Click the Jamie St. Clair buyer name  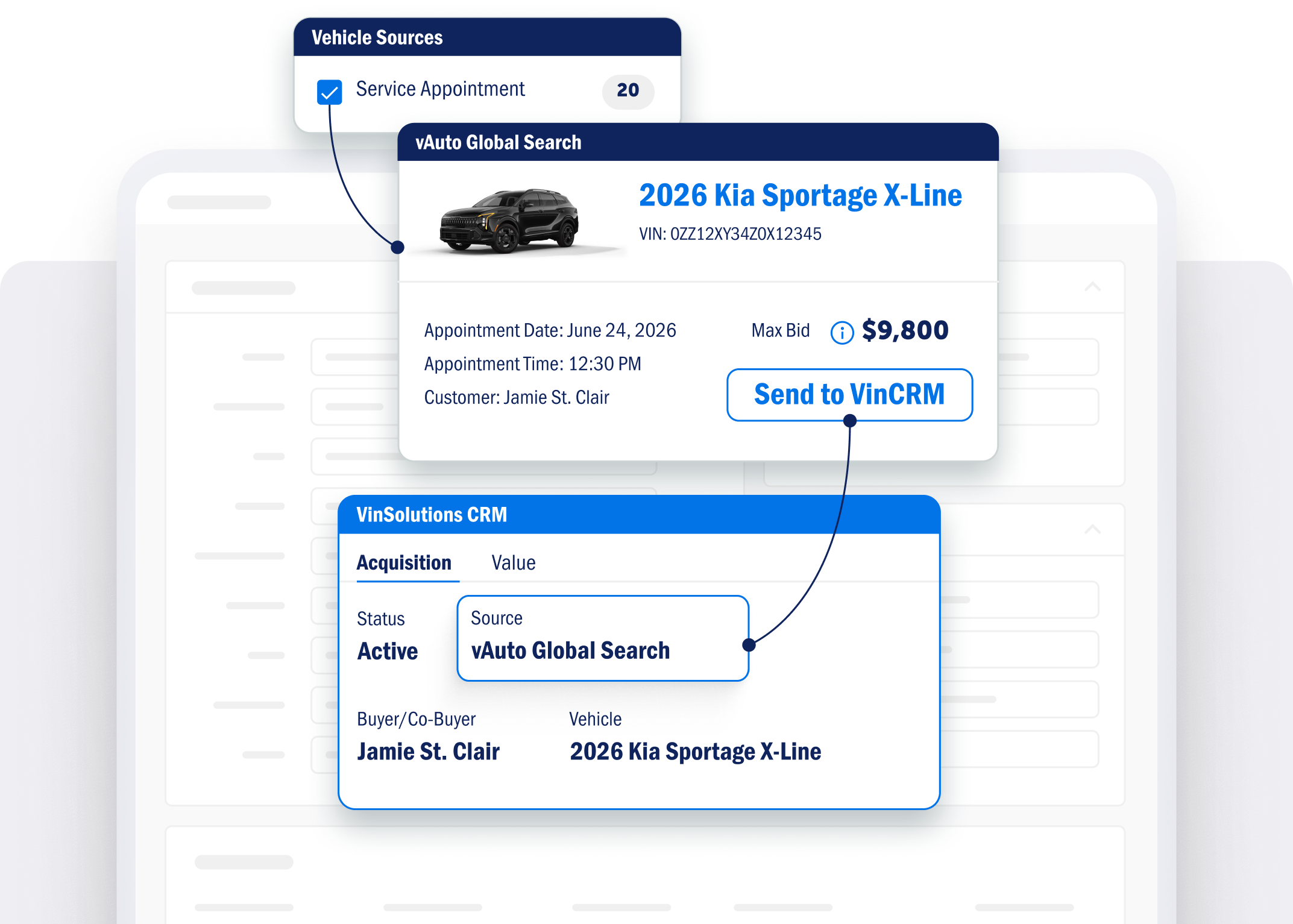428,752
